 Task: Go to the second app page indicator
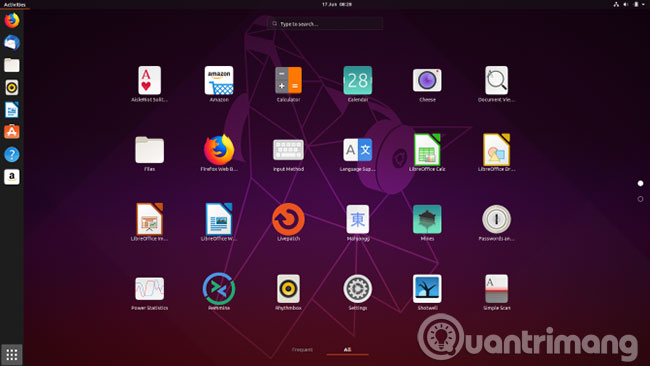coord(640,199)
